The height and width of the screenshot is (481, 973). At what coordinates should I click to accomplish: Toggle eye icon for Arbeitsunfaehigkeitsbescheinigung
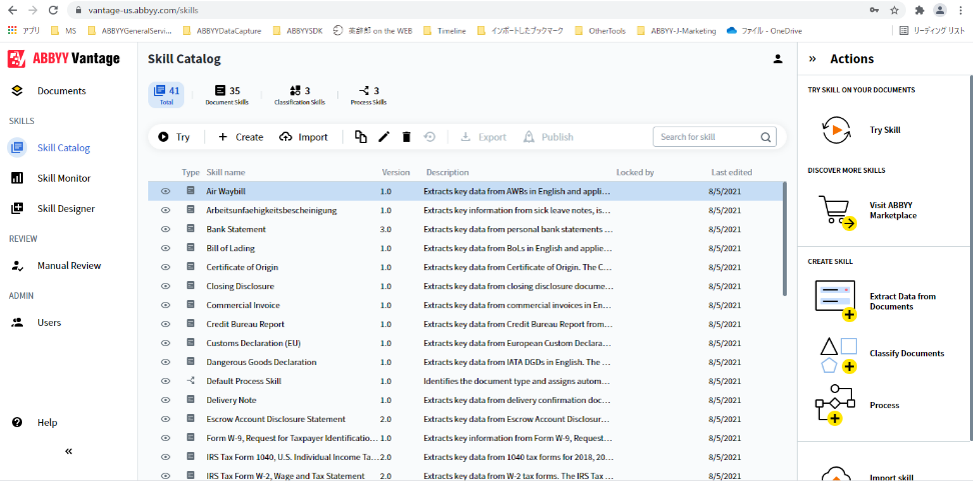click(x=165, y=210)
